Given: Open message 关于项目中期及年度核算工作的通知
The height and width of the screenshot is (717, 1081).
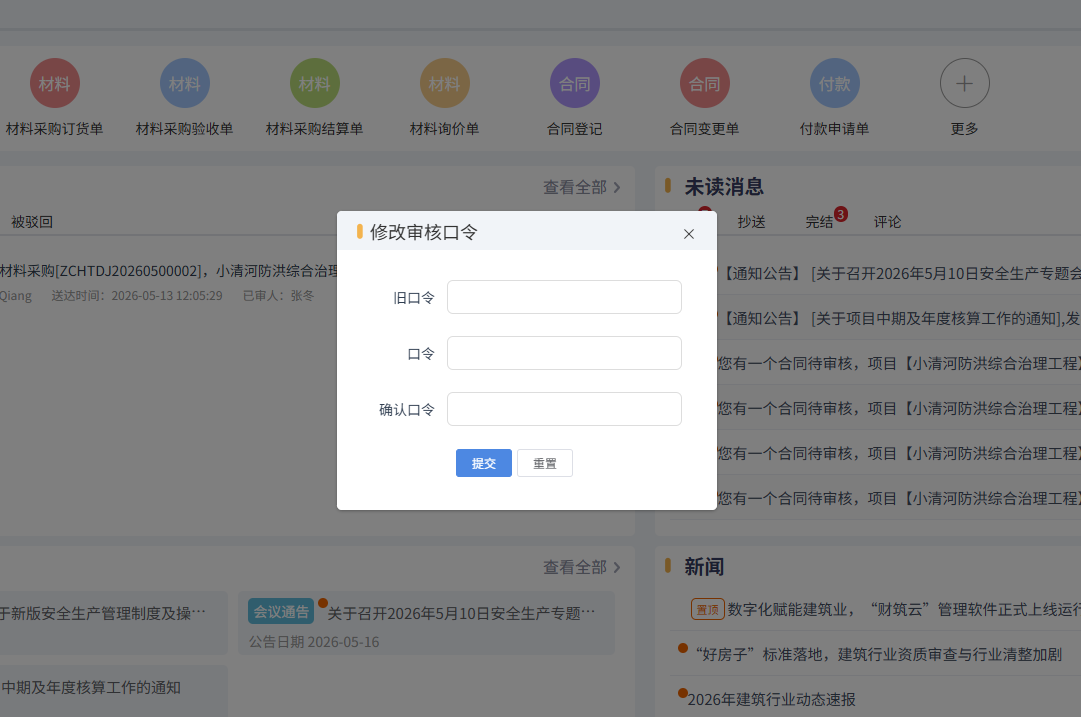Looking at the screenshot, I should [x=899, y=319].
